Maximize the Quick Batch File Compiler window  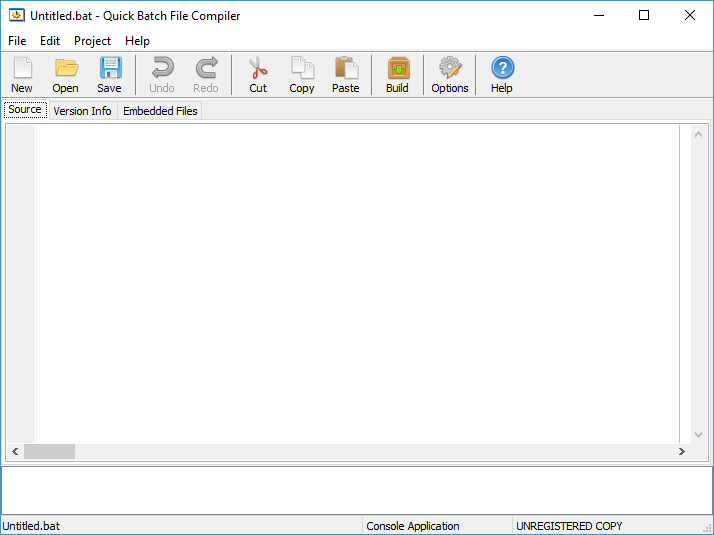click(x=644, y=15)
